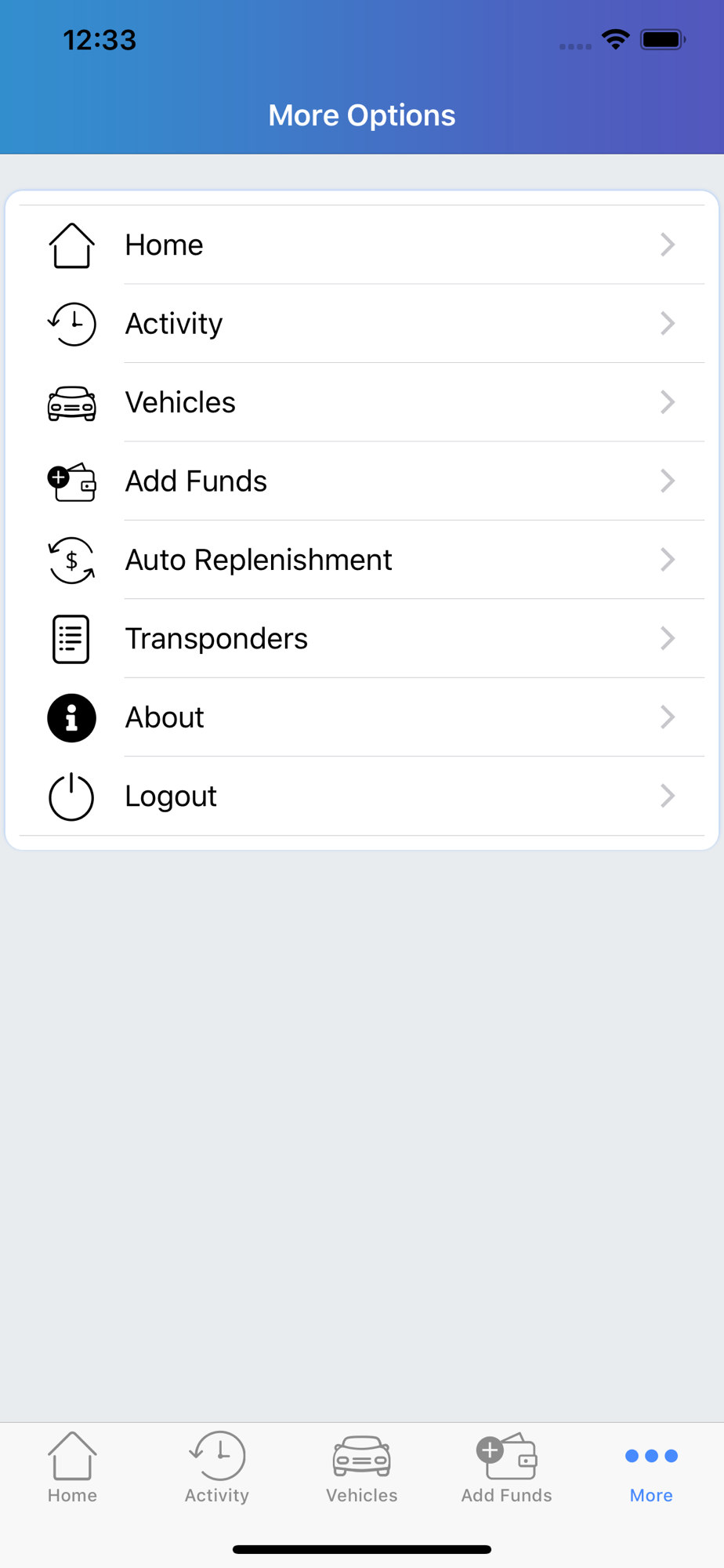Open the Home chevron arrow in the list
The width and height of the screenshot is (724, 1568).
[x=667, y=245]
